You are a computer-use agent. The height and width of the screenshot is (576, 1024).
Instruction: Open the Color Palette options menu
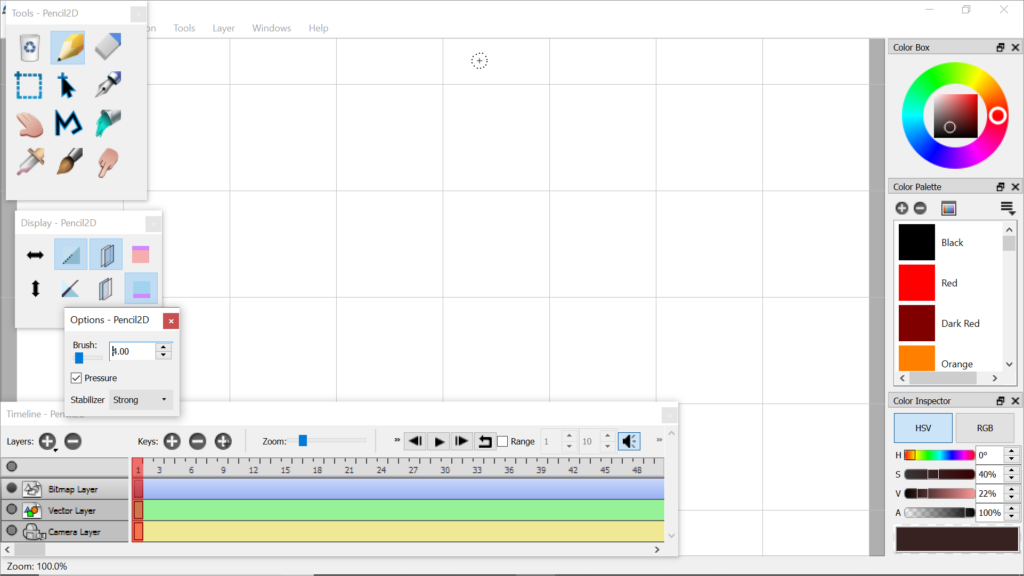coord(1007,208)
